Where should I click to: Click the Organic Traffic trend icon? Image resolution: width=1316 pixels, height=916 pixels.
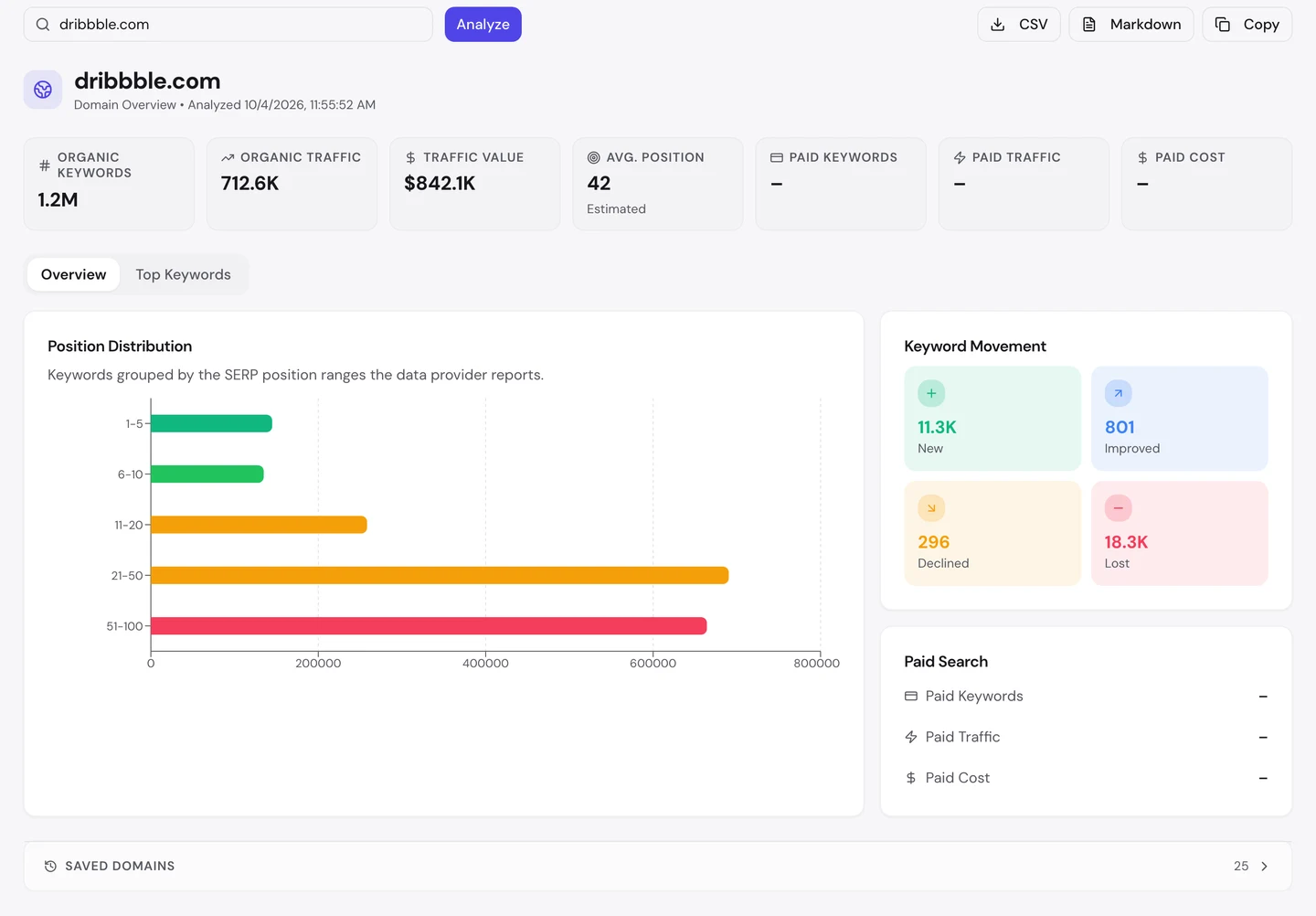pos(228,158)
